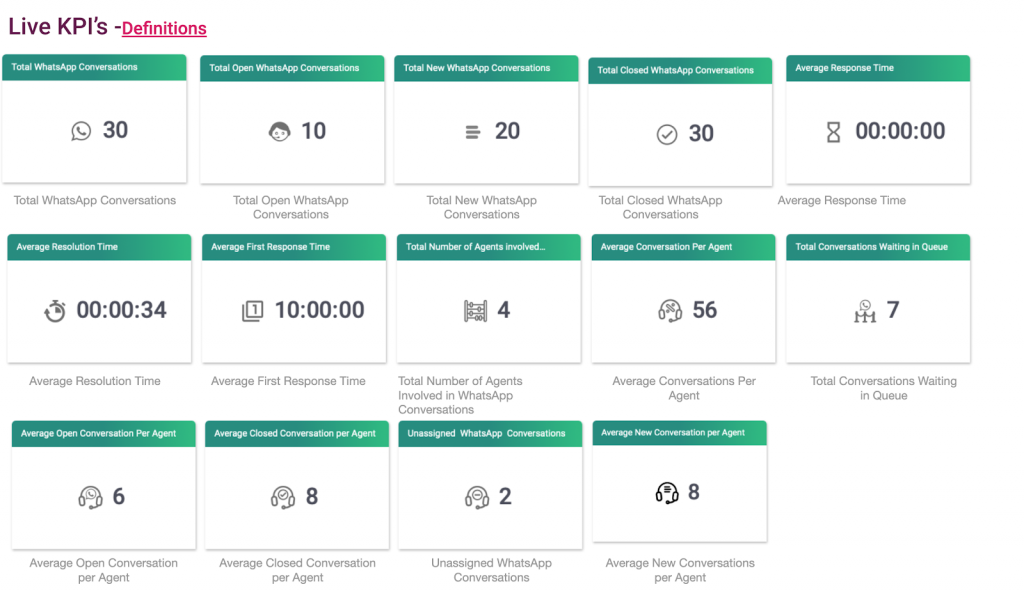The height and width of the screenshot is (591, 1024).
Task: Click the value 20 on New Conversations card
Action: pyautogui.click(x=507, y=131)
